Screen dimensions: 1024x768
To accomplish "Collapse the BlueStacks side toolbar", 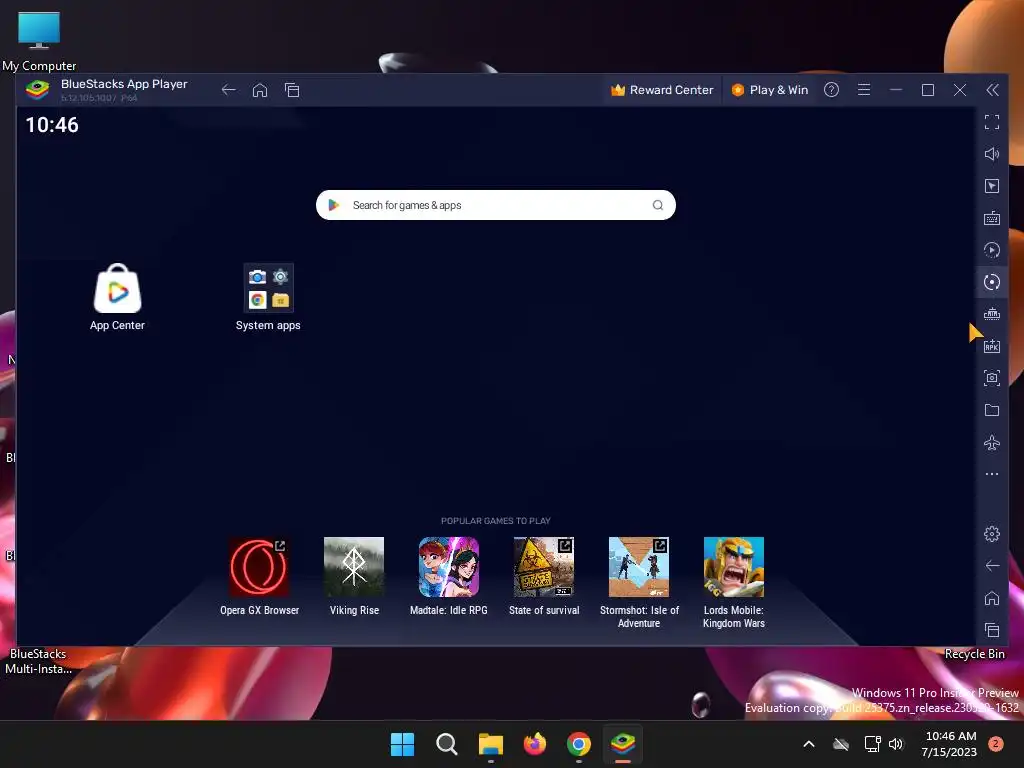I will (992, 90).
